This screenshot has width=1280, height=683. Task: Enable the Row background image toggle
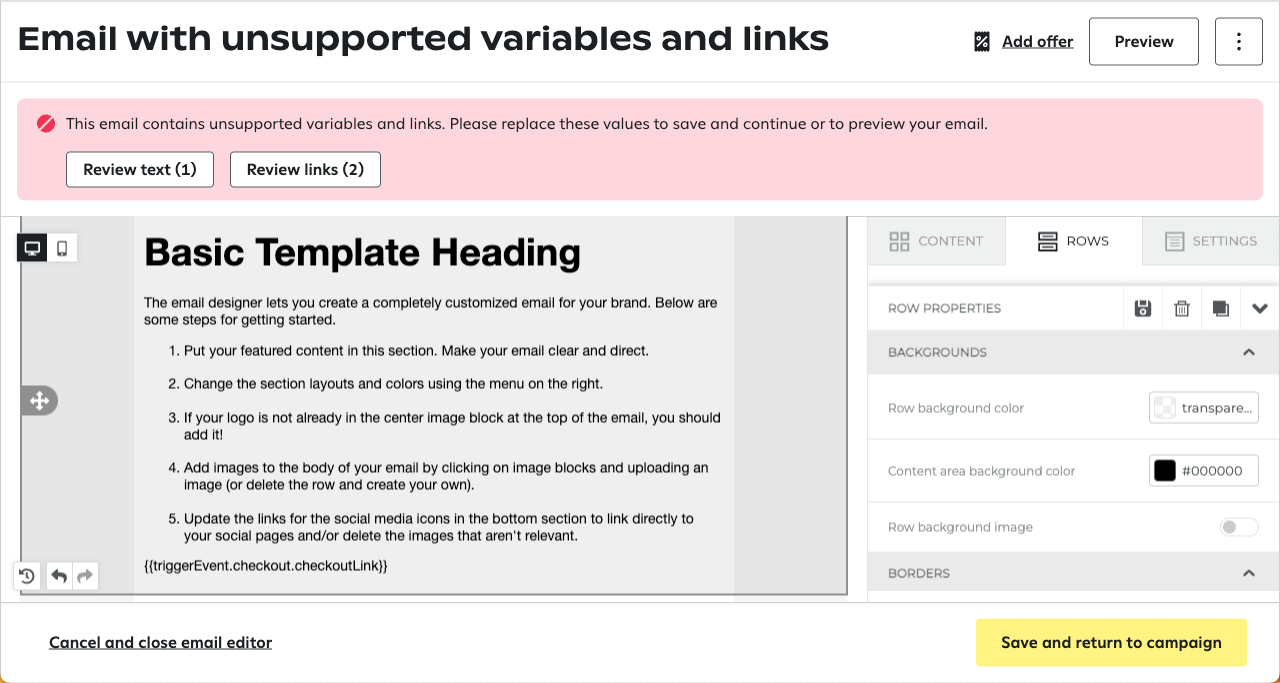[1238, 527]
